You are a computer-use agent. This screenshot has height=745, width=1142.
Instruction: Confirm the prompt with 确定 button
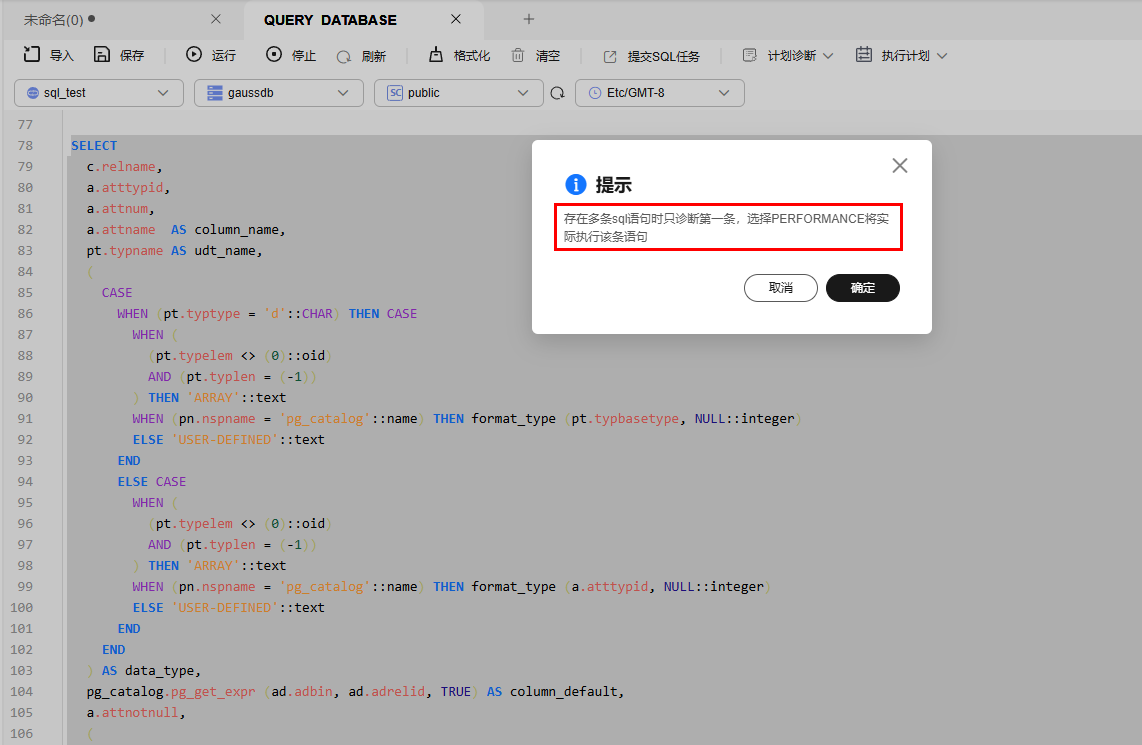(x=863, y=288)
